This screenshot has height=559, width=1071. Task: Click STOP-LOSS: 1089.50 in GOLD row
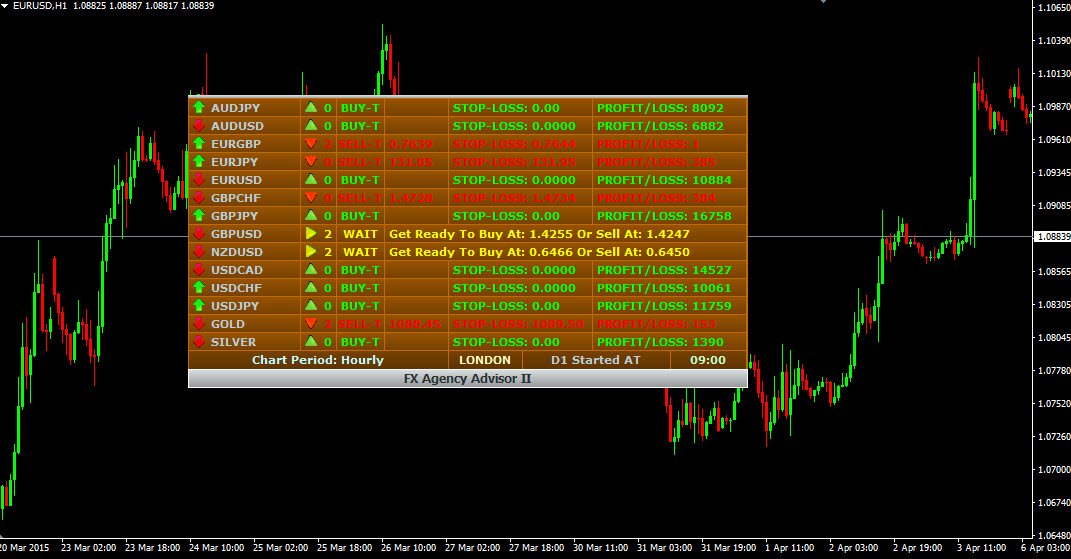pos(518,324)
